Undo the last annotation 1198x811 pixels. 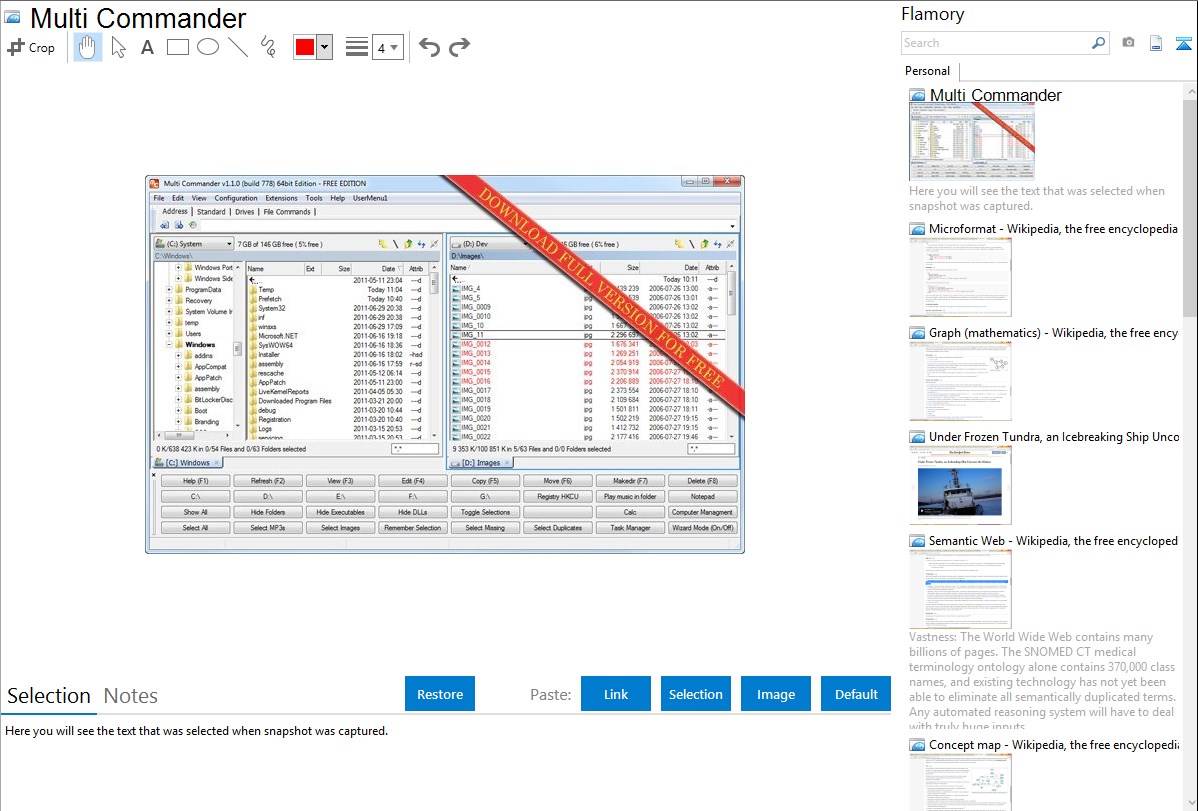(429, 47)
